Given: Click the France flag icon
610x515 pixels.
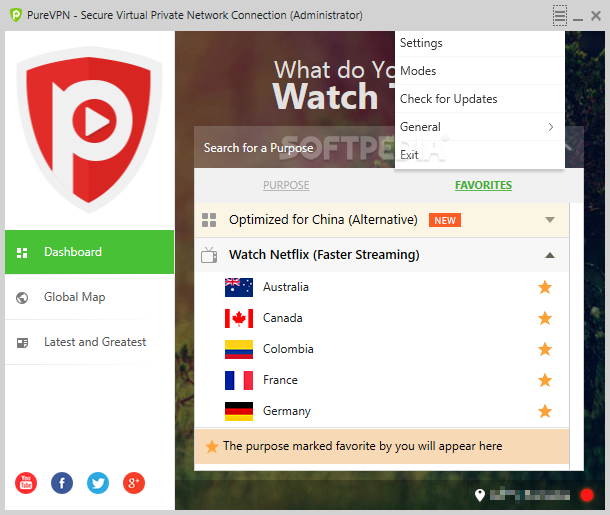Looking at the screenshot, I should tap(239, 380).
